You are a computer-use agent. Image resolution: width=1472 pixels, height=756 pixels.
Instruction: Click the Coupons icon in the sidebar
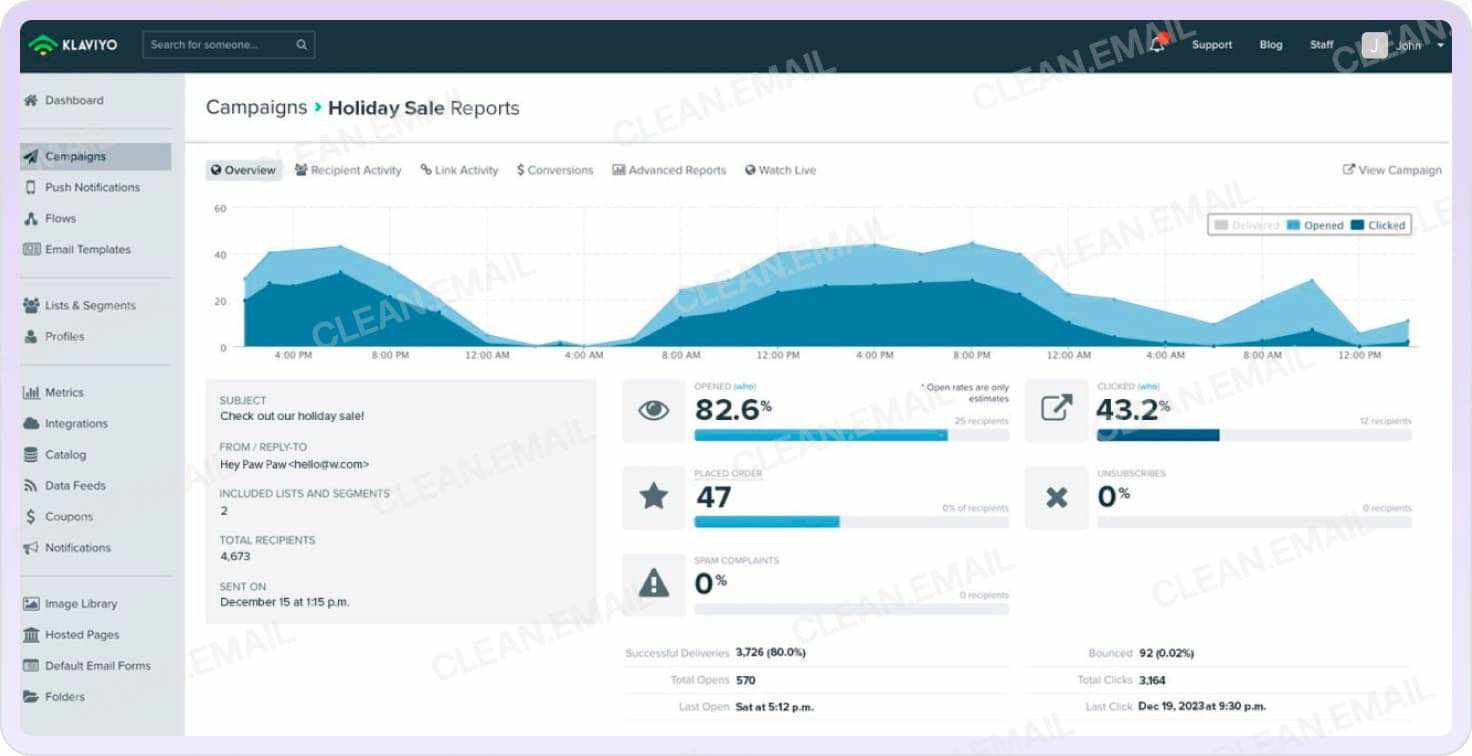coord(31,516)
